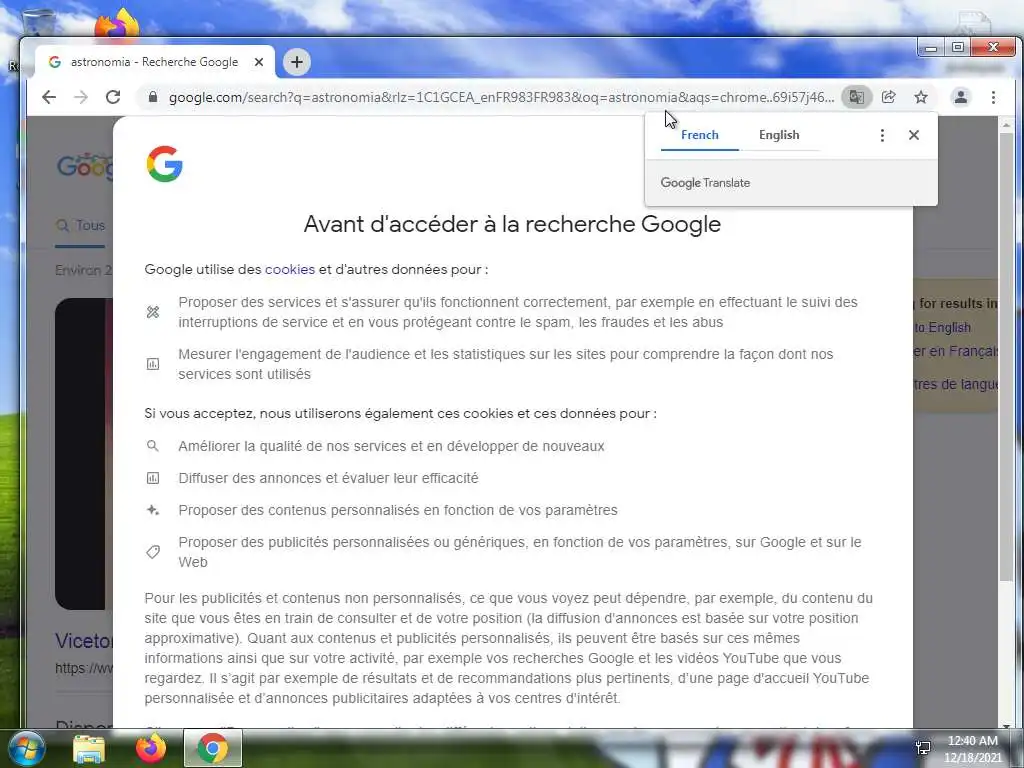Click the tools icon beside 'Proposer des services'

coord(153,312)
